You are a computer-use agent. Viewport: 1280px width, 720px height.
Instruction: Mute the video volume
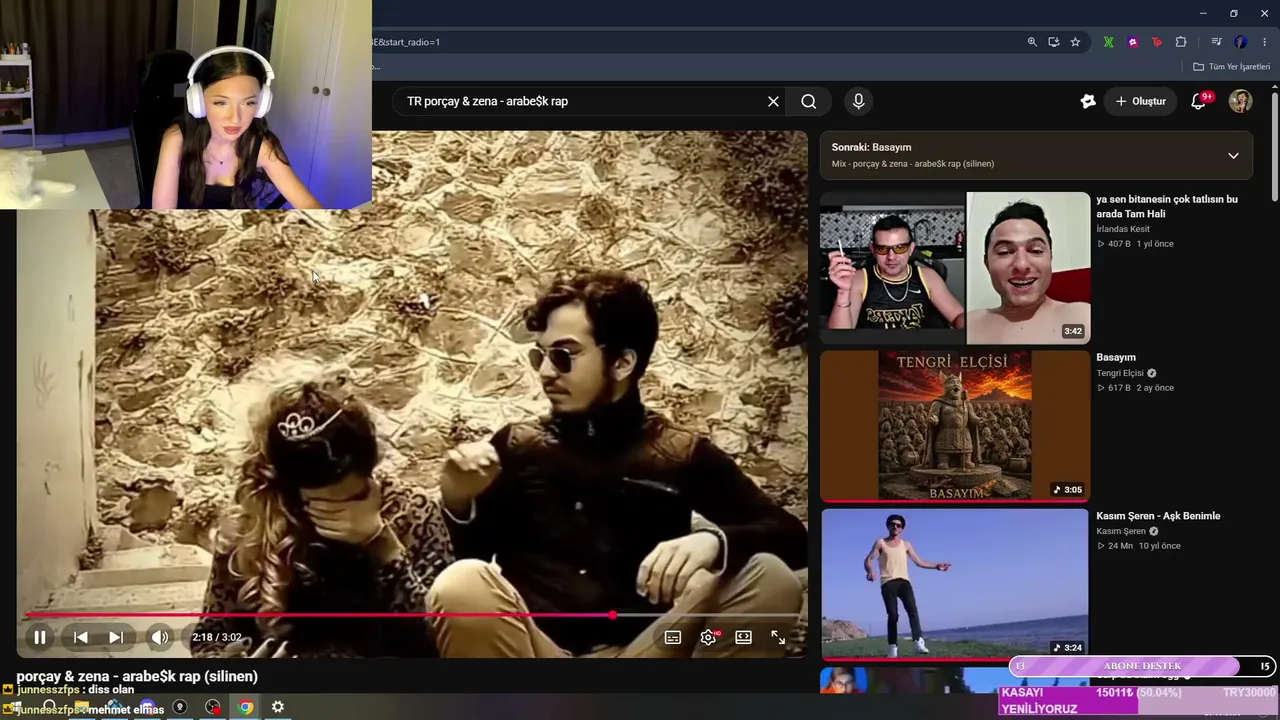[160, 637]
